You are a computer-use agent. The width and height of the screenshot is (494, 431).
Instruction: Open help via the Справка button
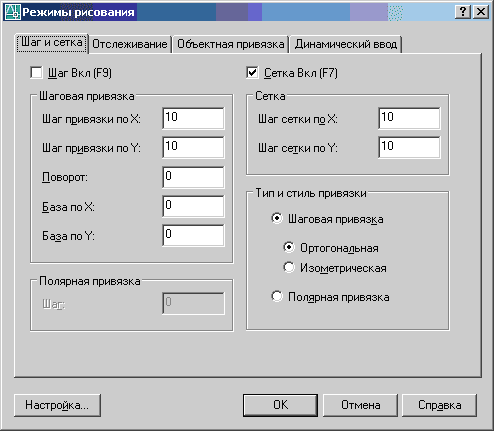[440, 405]
